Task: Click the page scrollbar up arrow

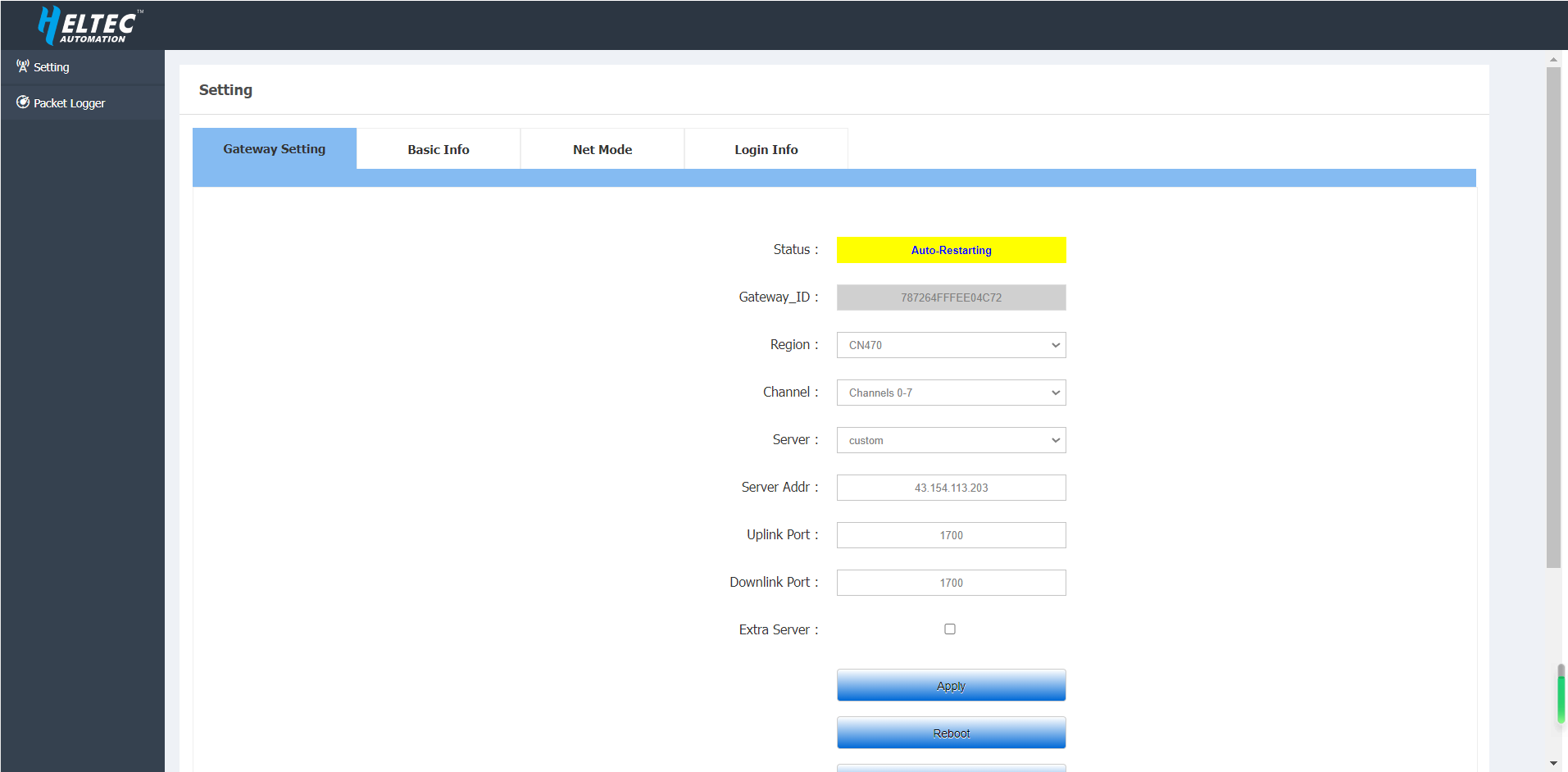Action: [x=1553, y=60]
